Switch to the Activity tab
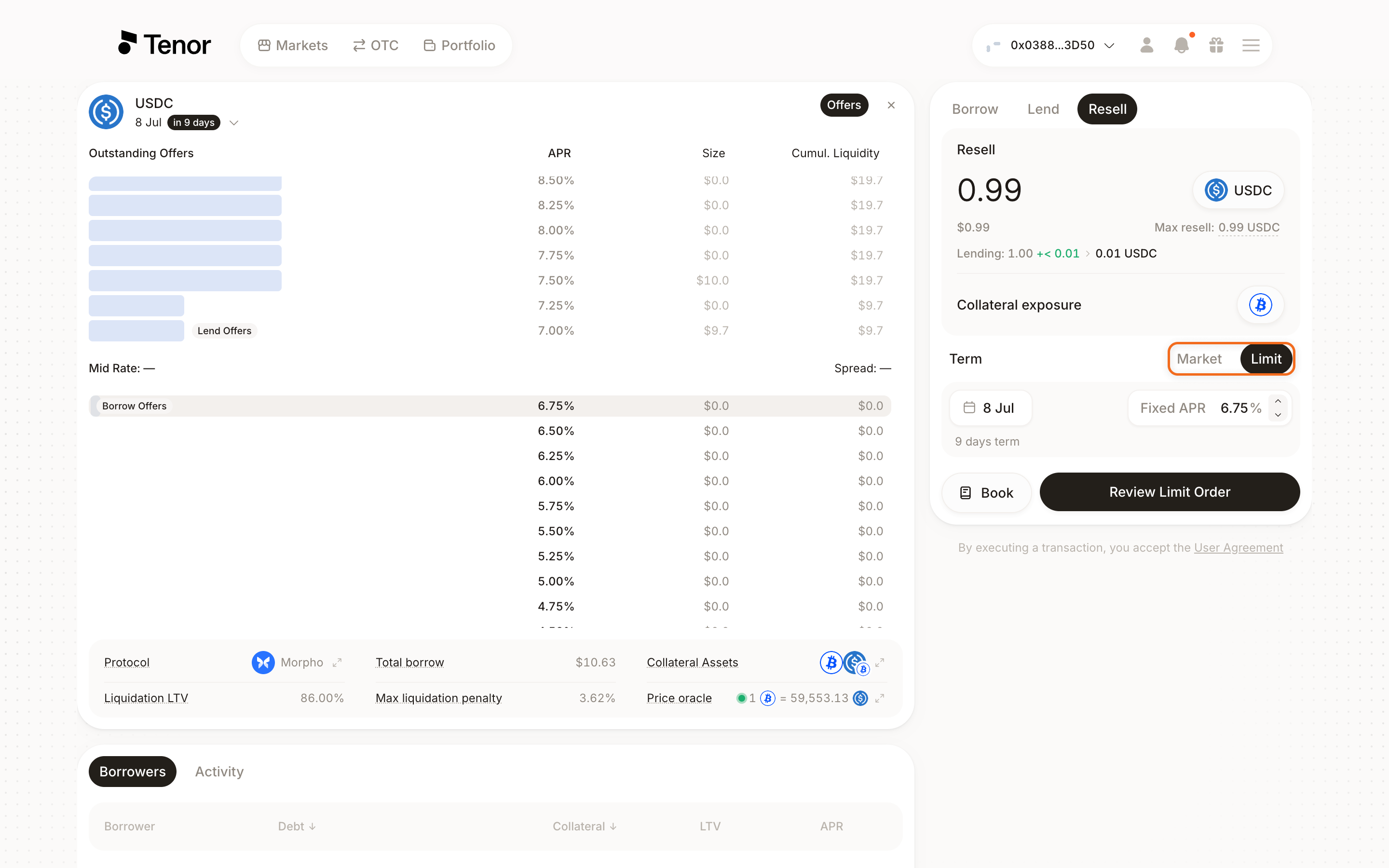 (219, 772)
